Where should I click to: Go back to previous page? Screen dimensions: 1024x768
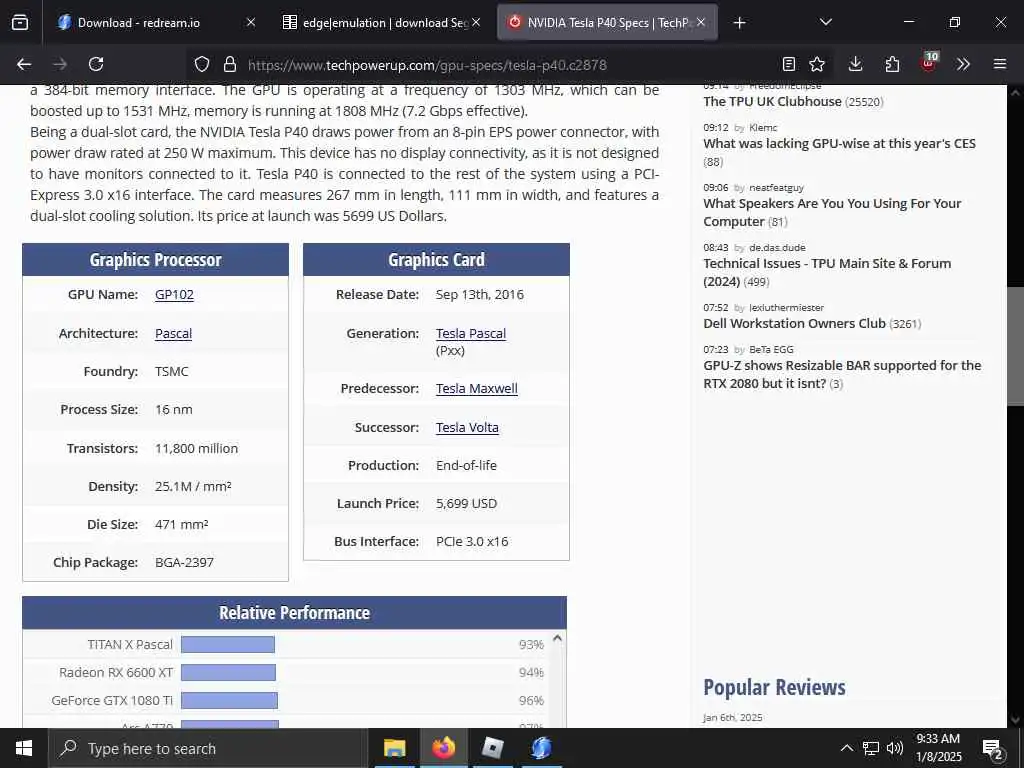[24, 64]
